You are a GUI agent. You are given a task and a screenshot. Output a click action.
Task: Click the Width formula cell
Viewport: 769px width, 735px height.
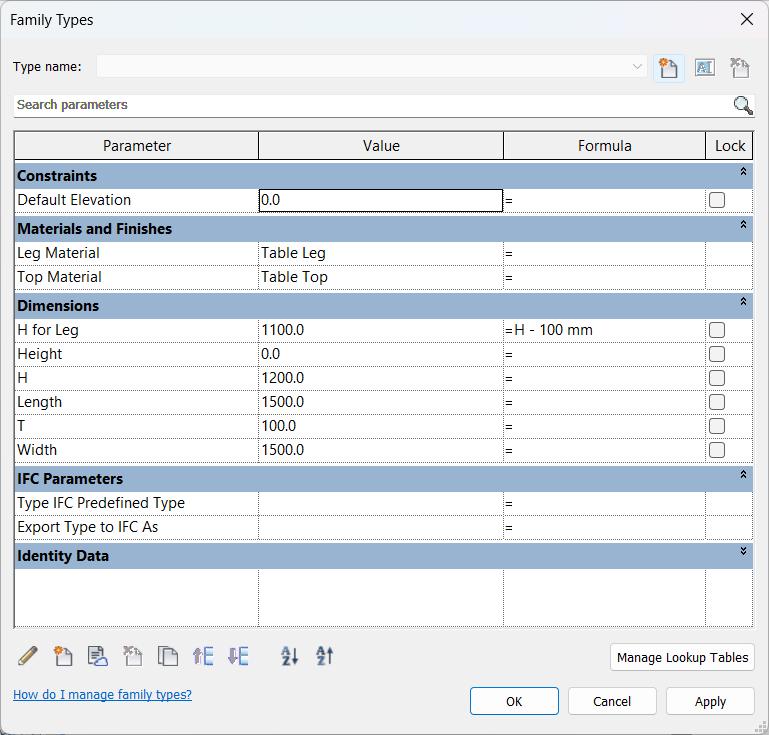605,450
